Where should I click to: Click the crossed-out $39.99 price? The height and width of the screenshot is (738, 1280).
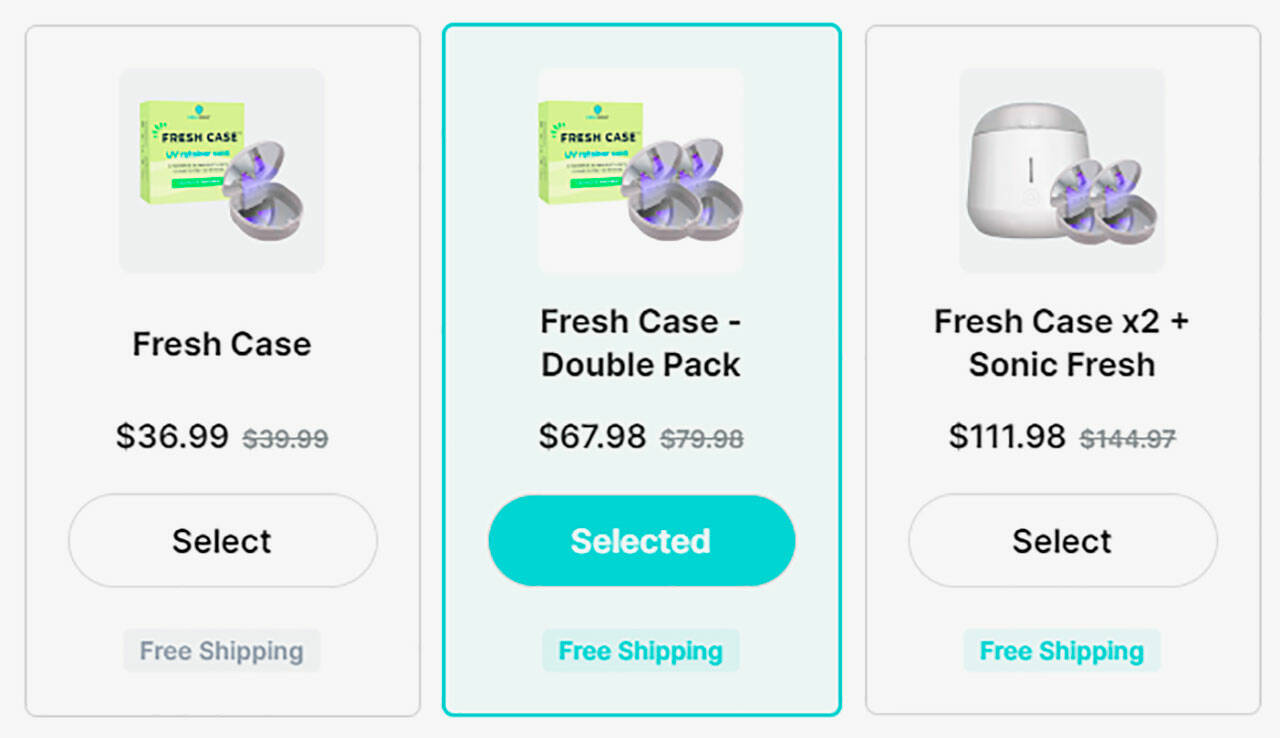coord(285,438)
